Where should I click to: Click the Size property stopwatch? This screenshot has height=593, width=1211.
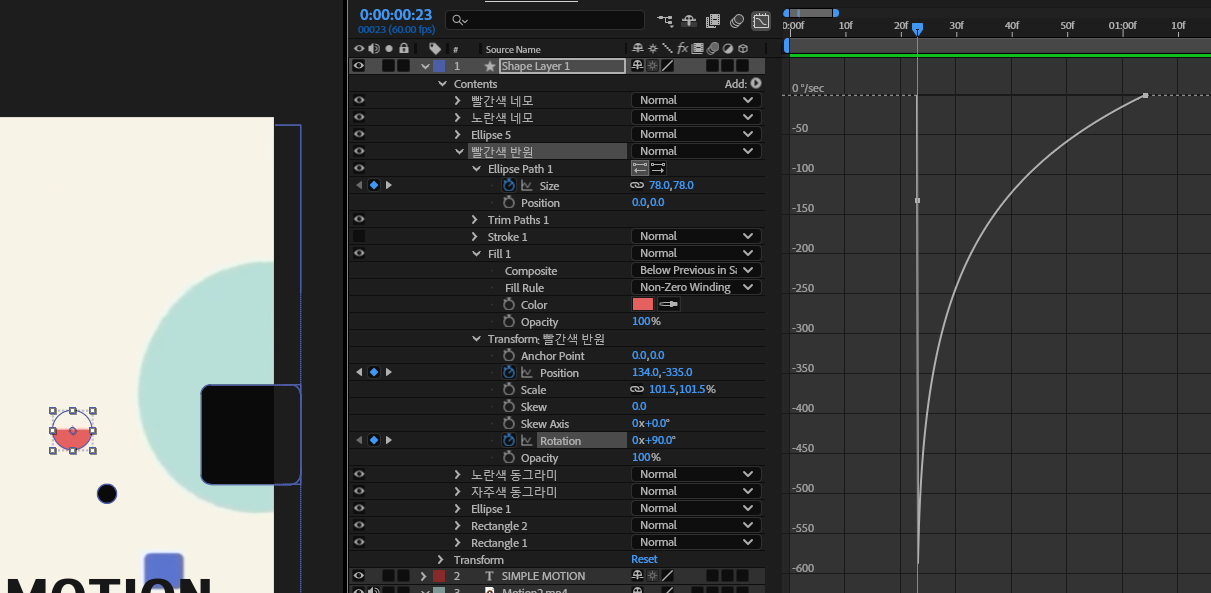[x=509, y=185]
